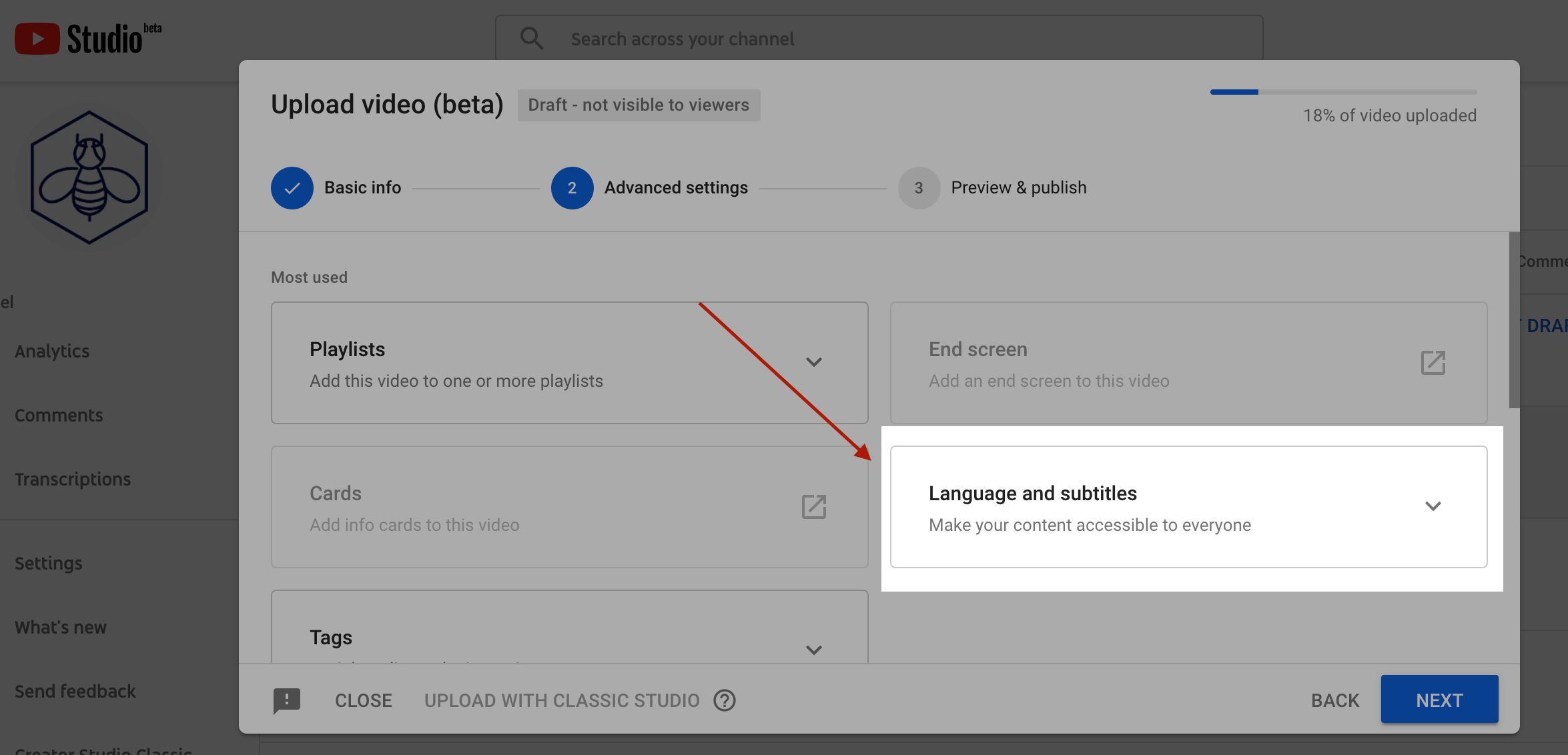Click the help question mark icon
The width and height of the screenshot is (1568, 755).
725,700
